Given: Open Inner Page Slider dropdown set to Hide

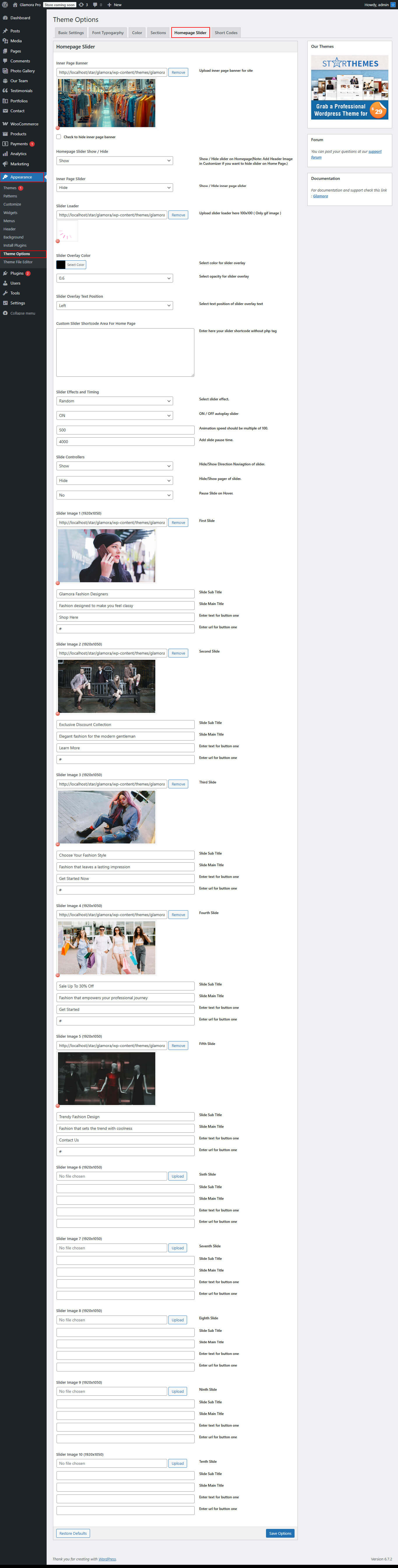Looking at the screenshot, I should (x=115, y=187).
